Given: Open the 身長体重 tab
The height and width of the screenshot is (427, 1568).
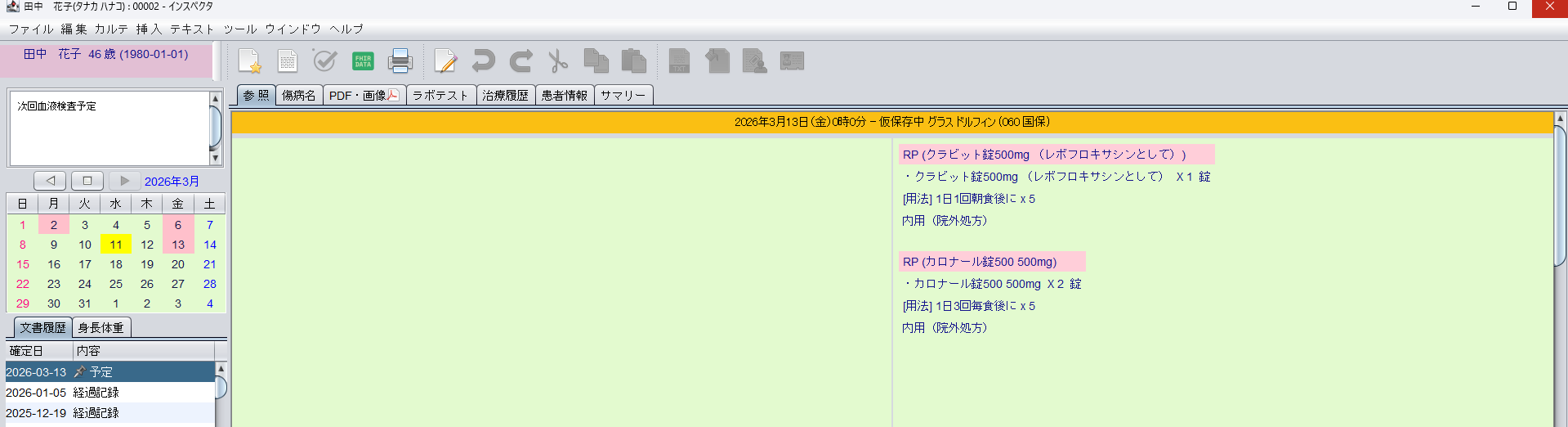Looking at the screenshot, I should (x=101, y=328).
